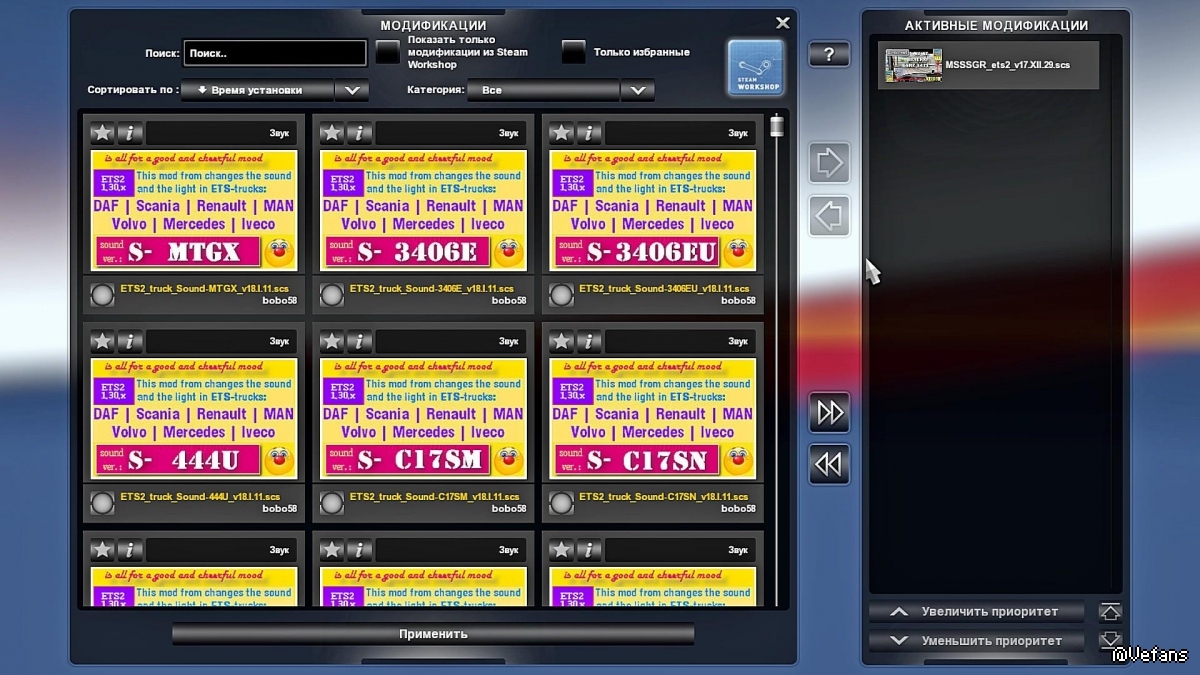Click the right arrow to activate mod
This screenshot has width=1200, height=675.
click(x=829, y=162)
